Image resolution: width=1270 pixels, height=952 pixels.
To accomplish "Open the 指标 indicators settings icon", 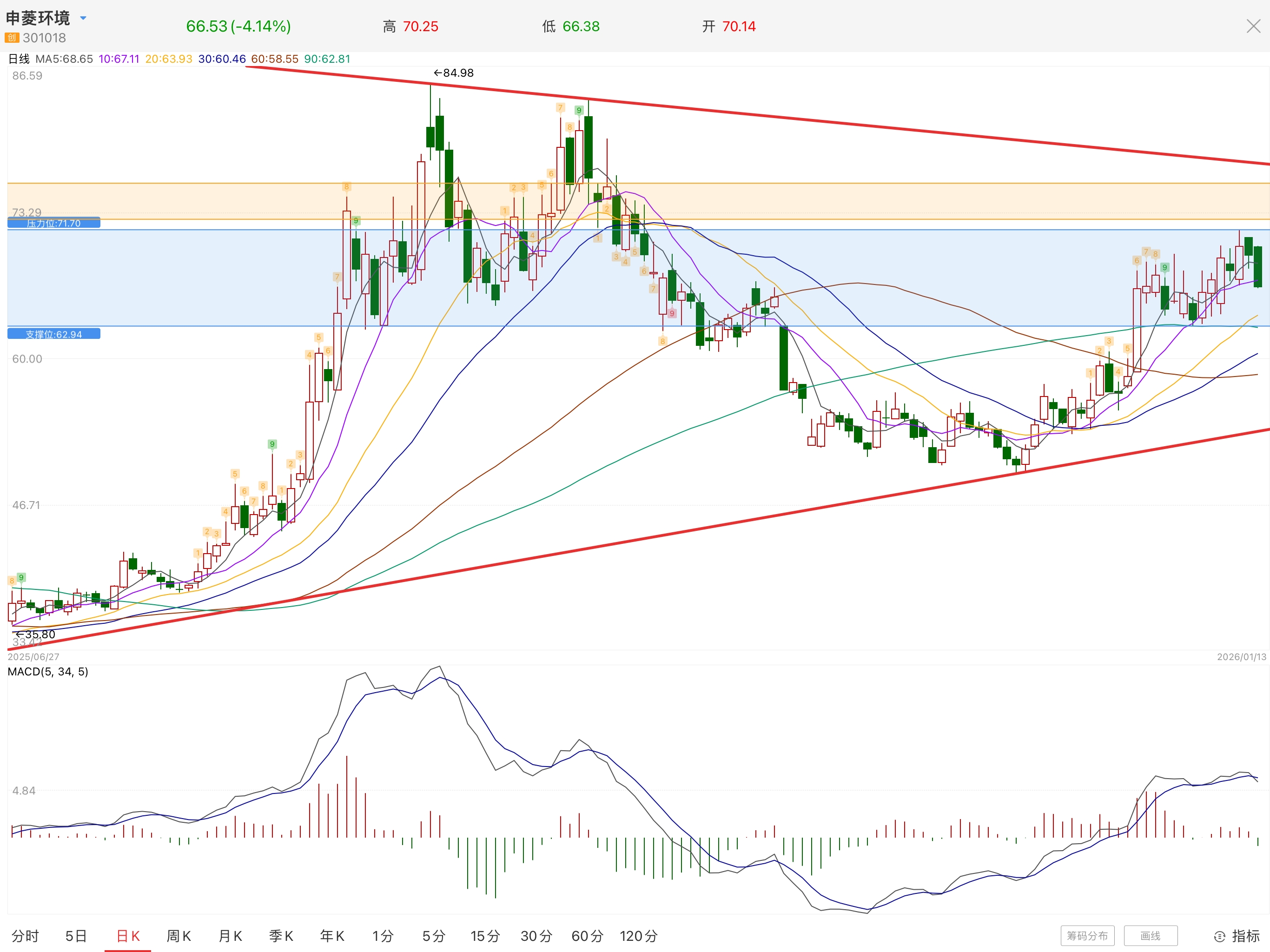I will [1219, 937].
